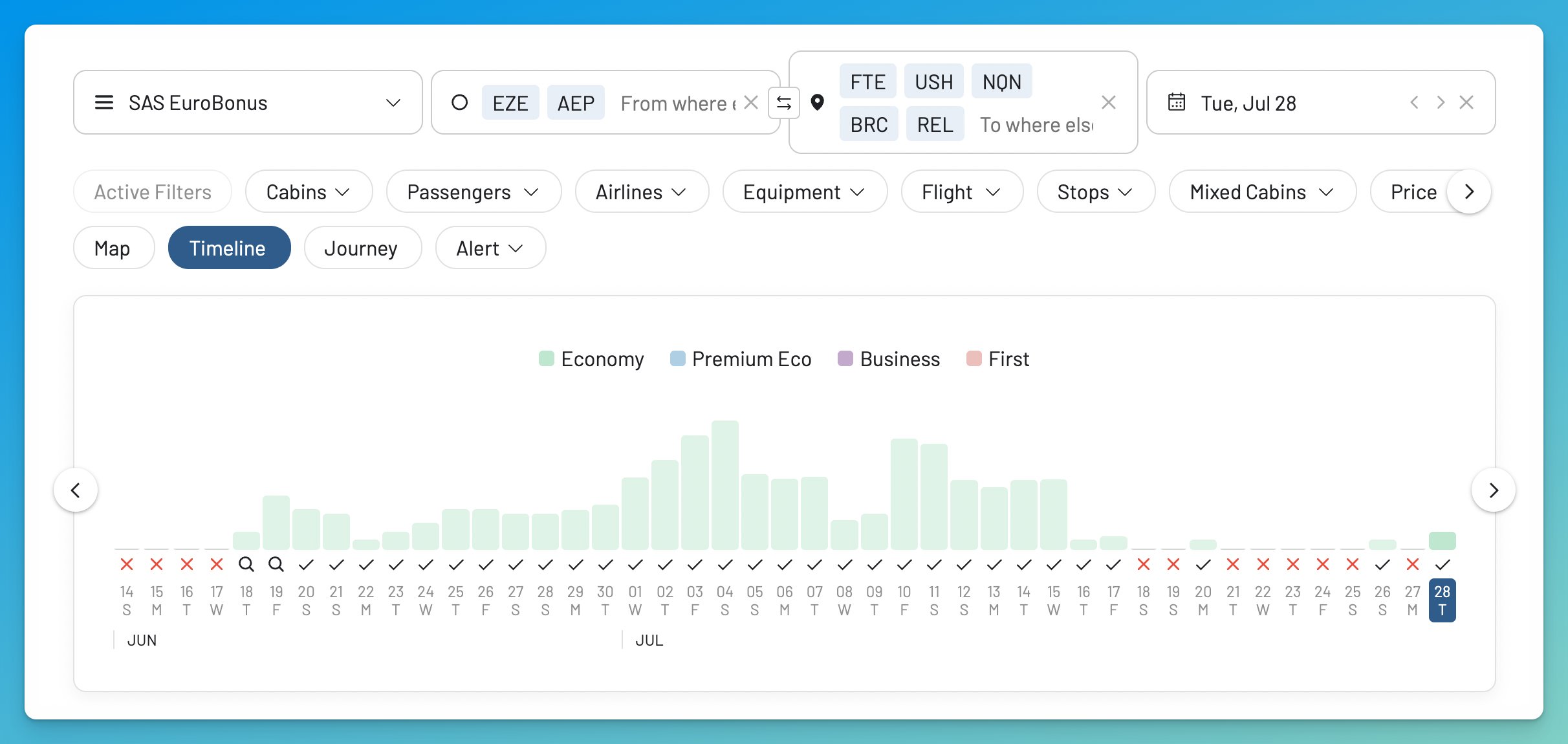Click the checkmark for July 28
Viewport: 1568px width, 744px height.
coord(1443,565)
